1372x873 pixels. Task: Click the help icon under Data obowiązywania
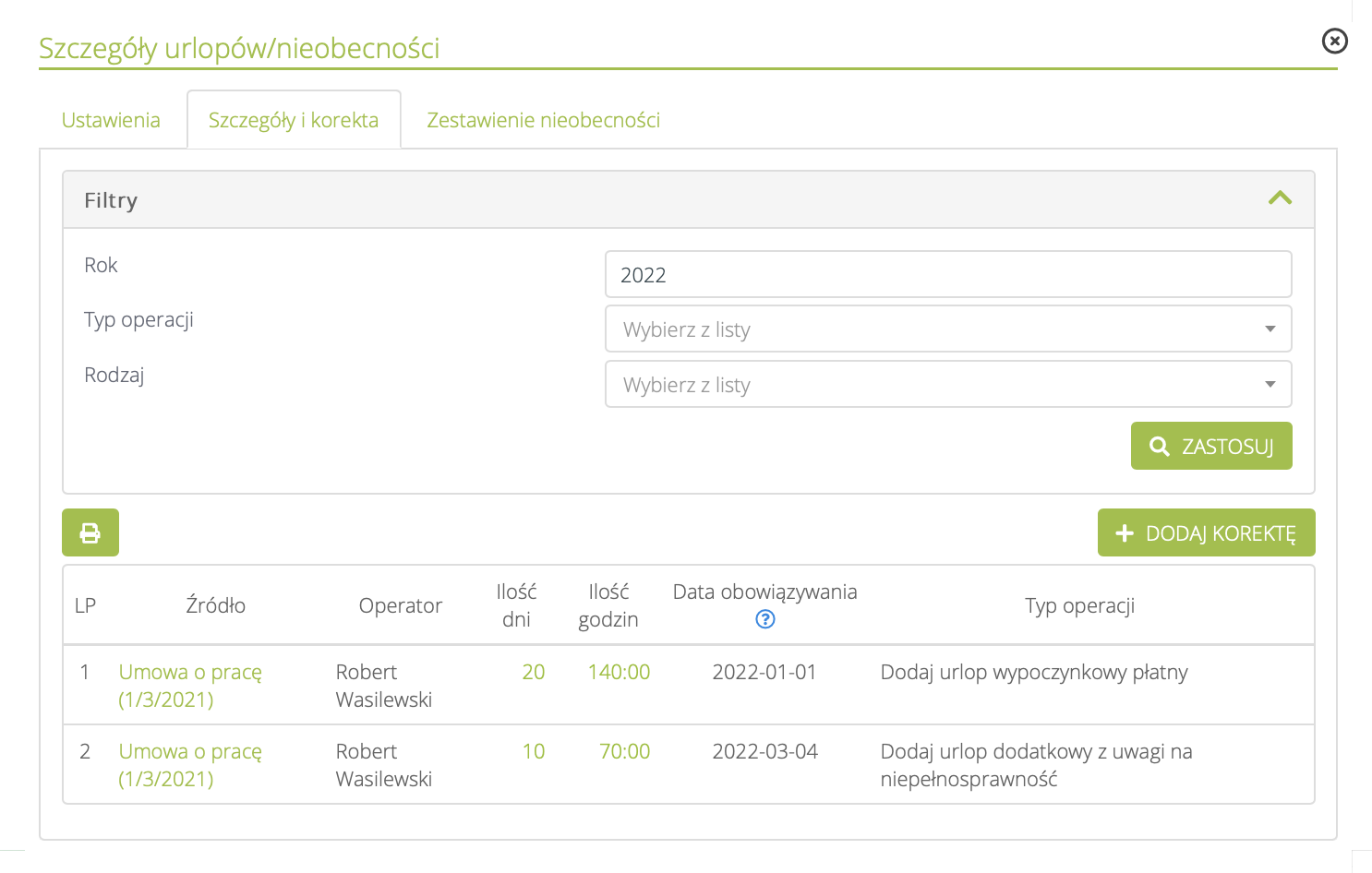[764, 619]
